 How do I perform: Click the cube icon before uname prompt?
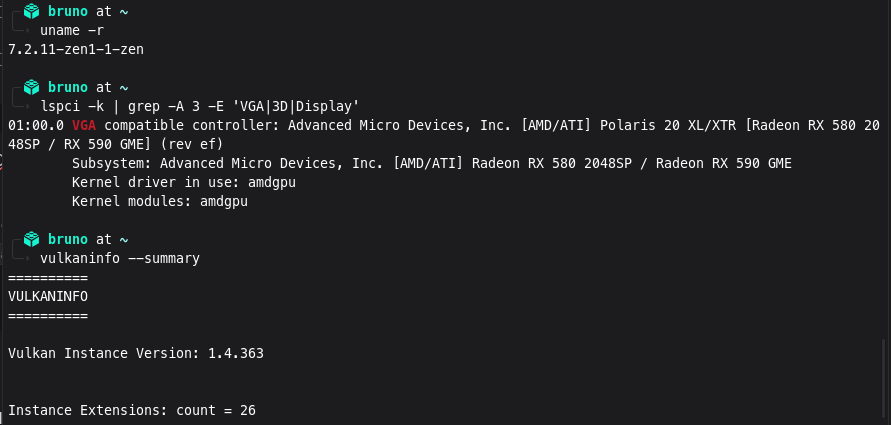pos(31,11)
